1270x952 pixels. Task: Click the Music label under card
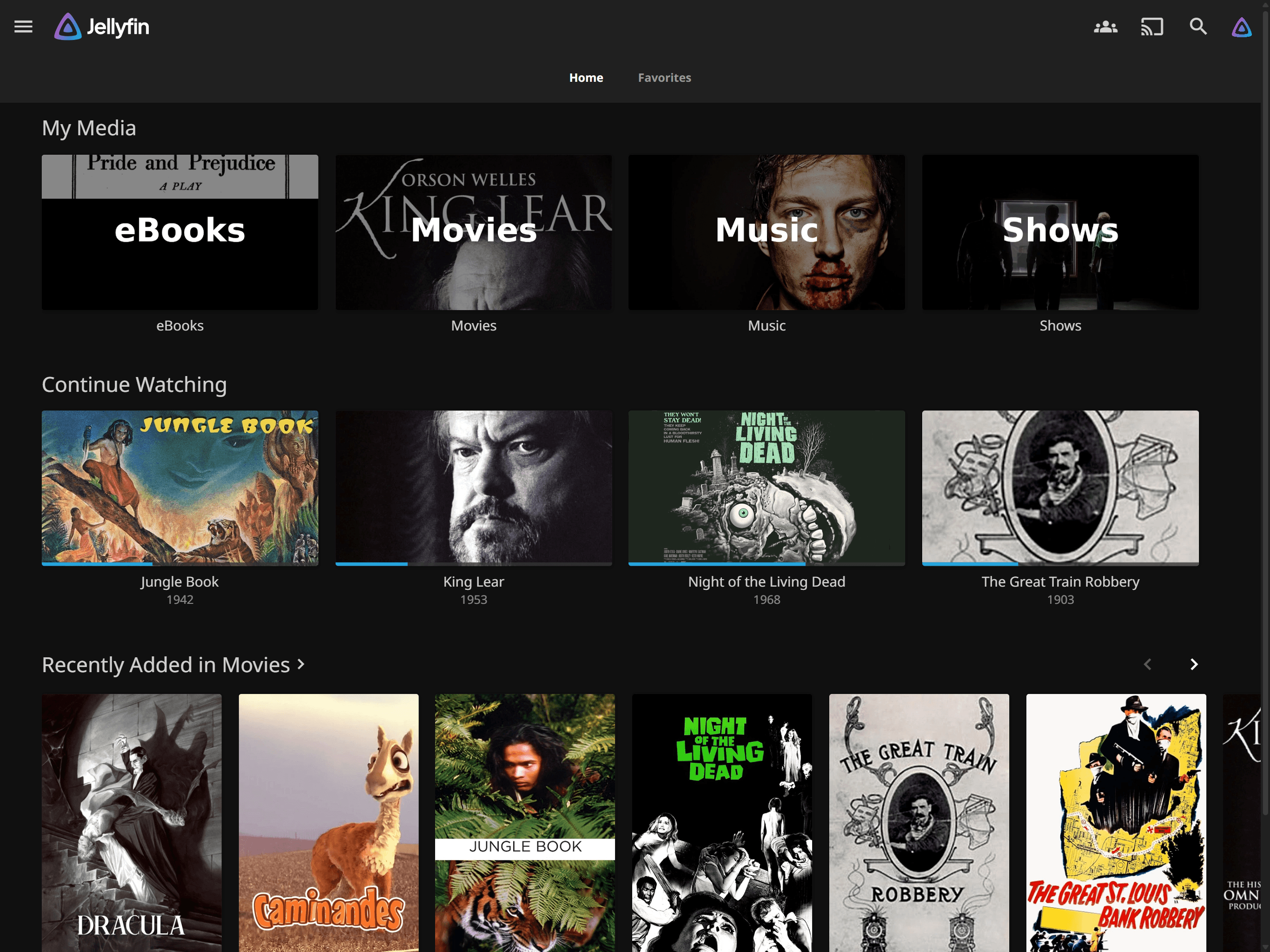(x=767, y=325)
